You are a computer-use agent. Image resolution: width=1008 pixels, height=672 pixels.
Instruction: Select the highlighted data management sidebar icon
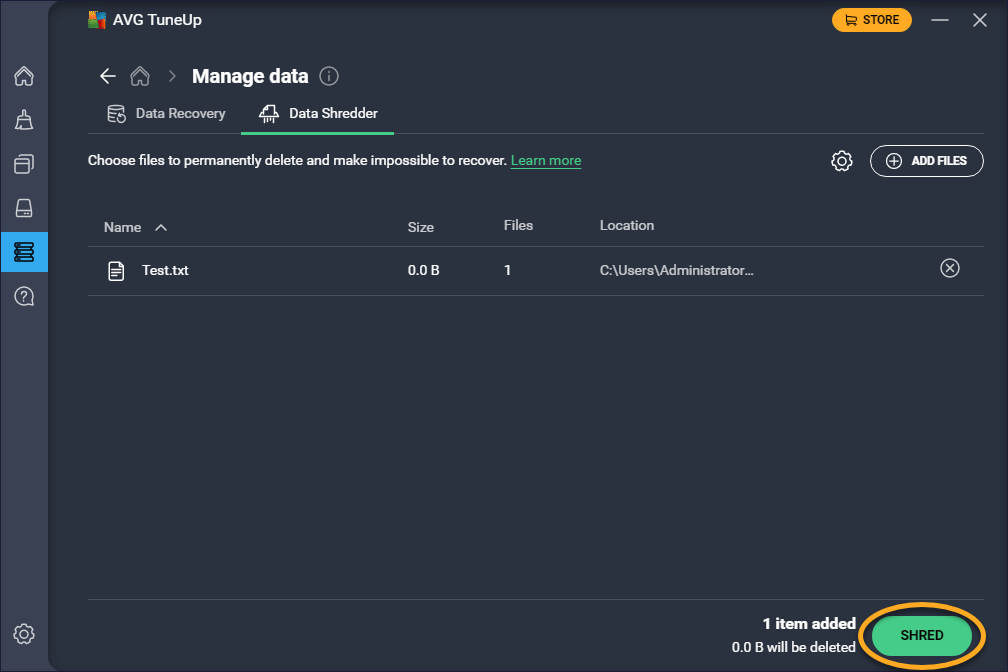24,252
